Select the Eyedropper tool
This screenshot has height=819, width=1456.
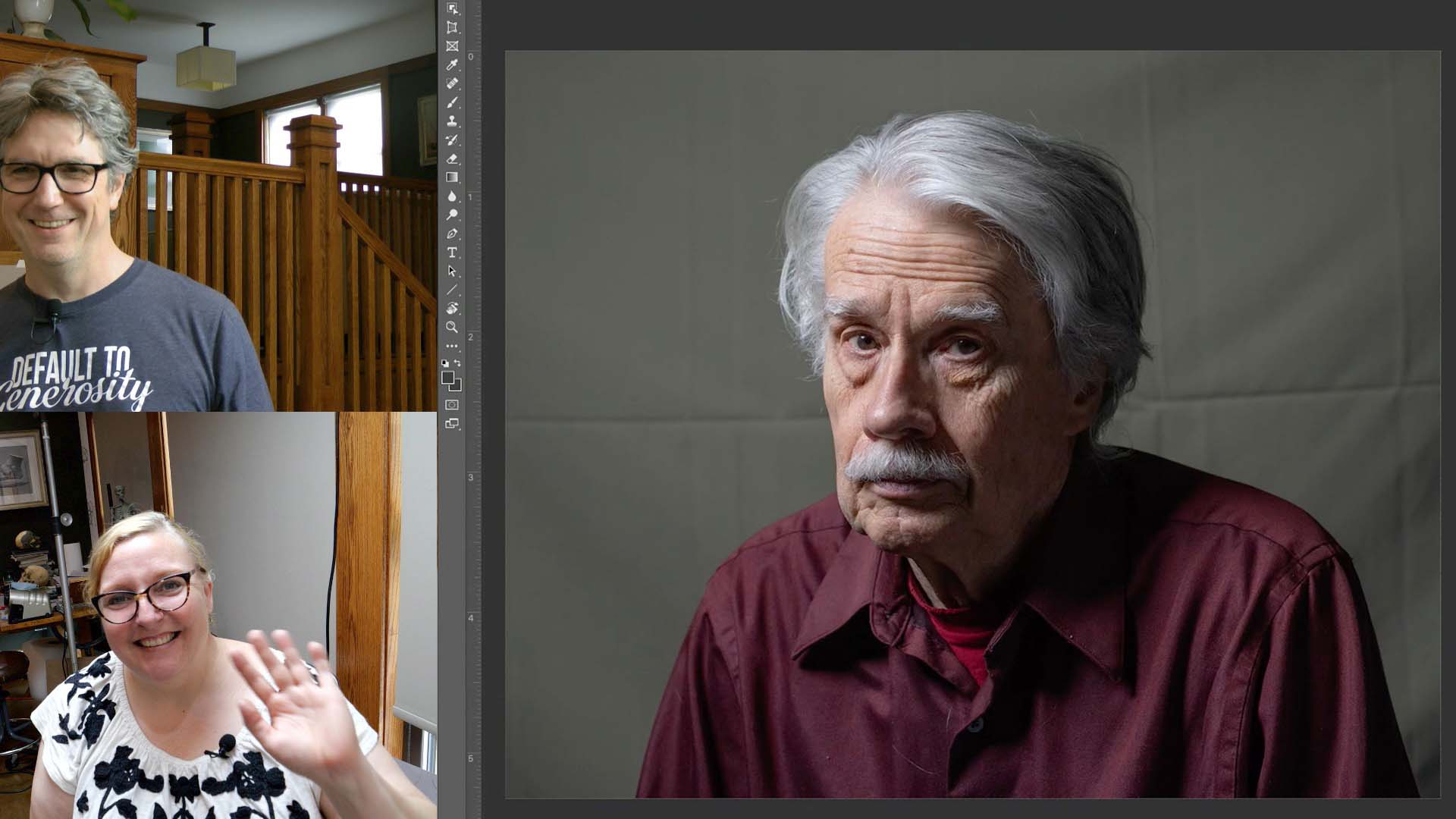452,65
